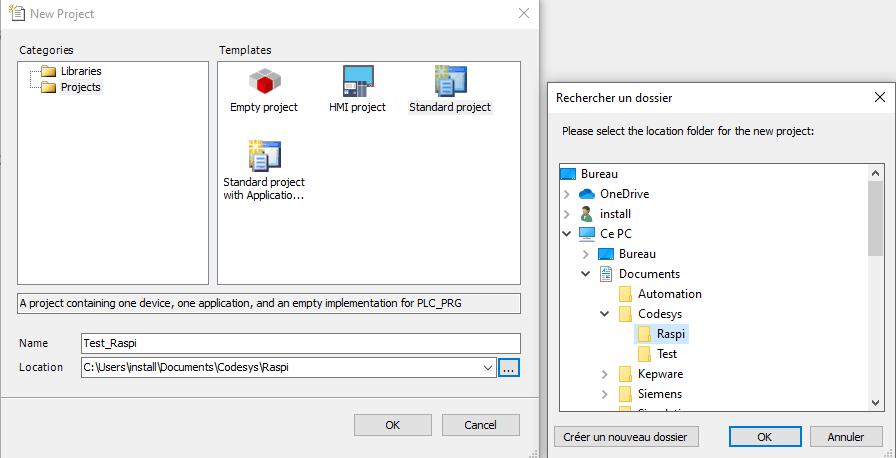The height and width of the screenshot is (458, 896).
Task: Select the Libraries category label
Action: (81, 71)
